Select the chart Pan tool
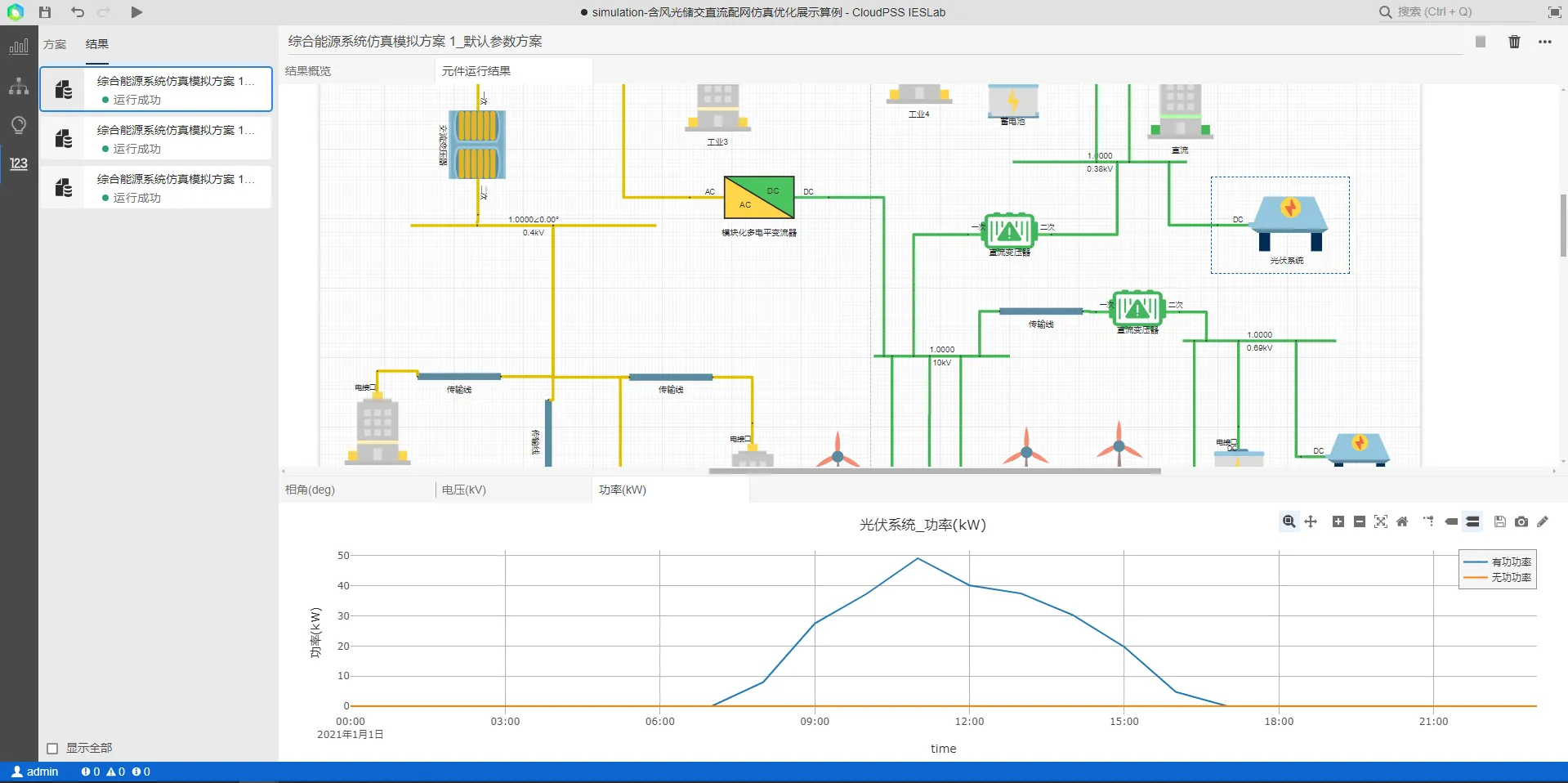Viewport: 1568px width, 783px height. coord(1311,521)
